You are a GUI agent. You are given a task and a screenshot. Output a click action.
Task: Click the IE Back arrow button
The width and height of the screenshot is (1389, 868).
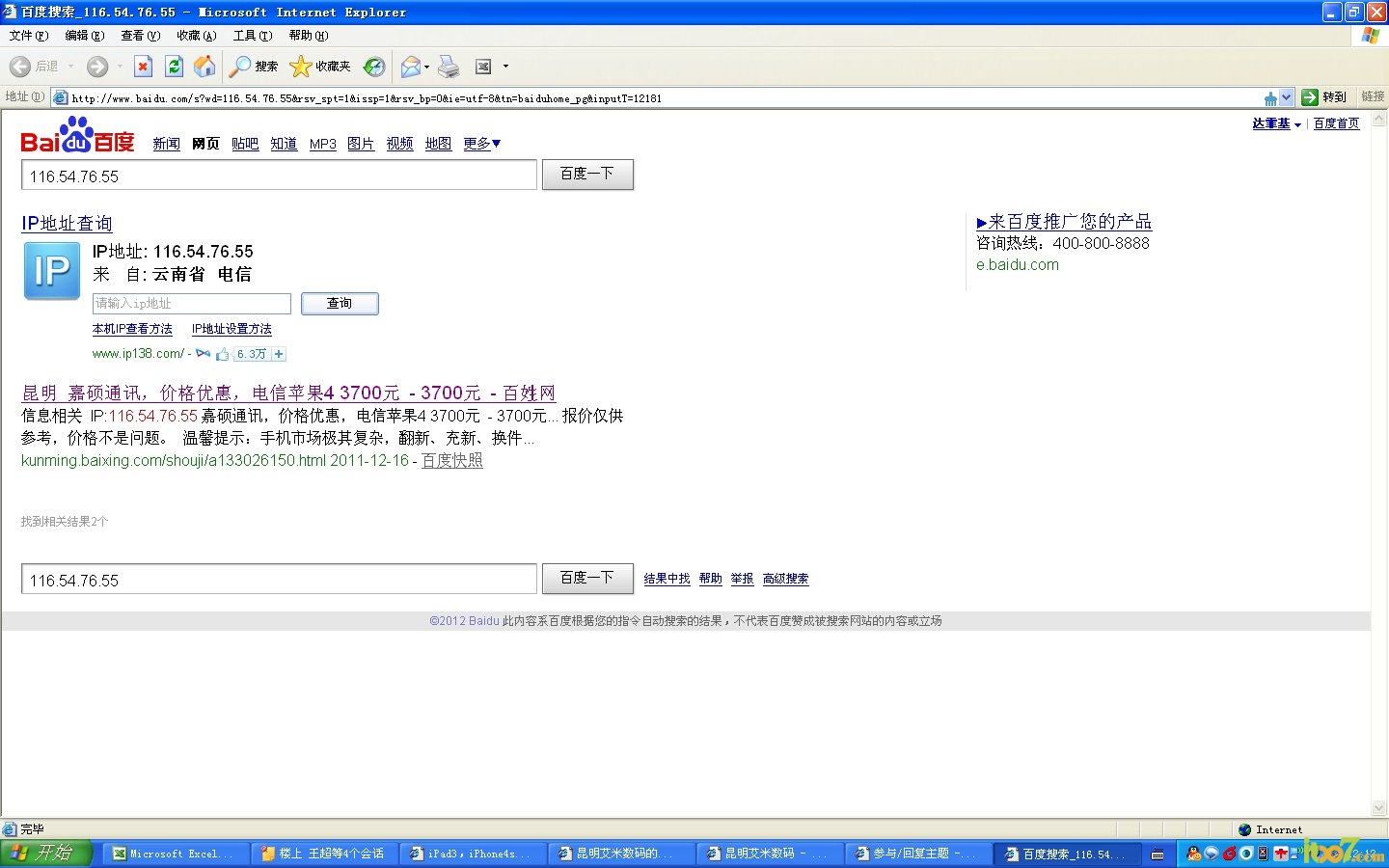20,67
